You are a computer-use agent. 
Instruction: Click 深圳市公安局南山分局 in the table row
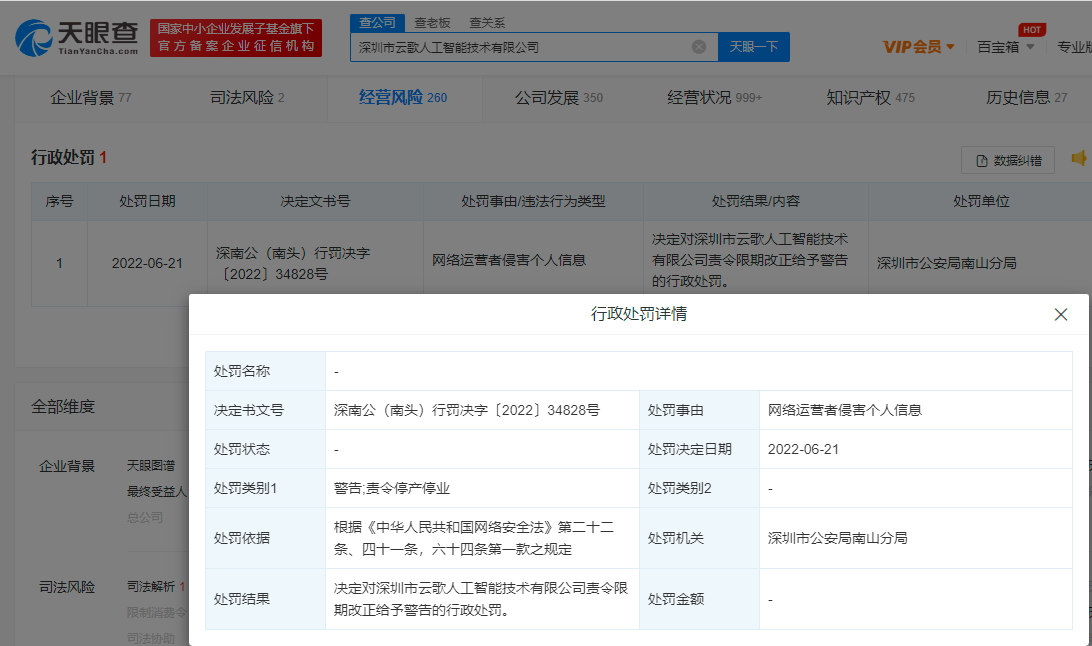click(946, 263)
